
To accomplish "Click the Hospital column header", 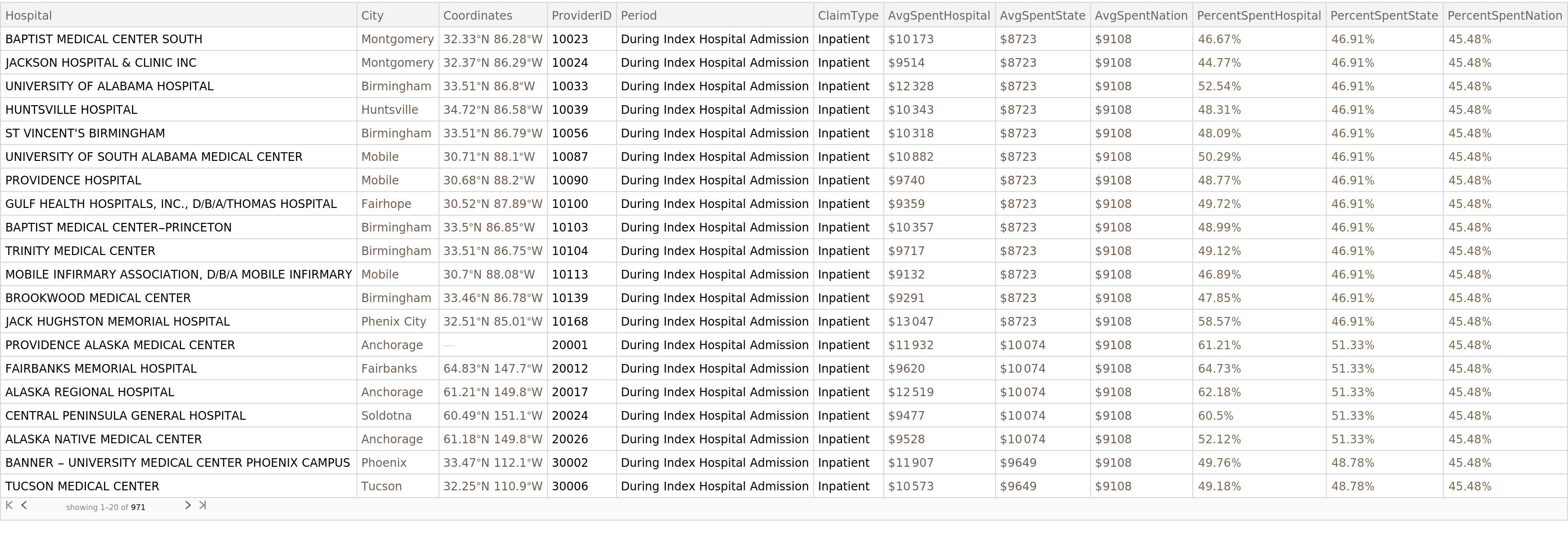I will (x=29, y=16).
